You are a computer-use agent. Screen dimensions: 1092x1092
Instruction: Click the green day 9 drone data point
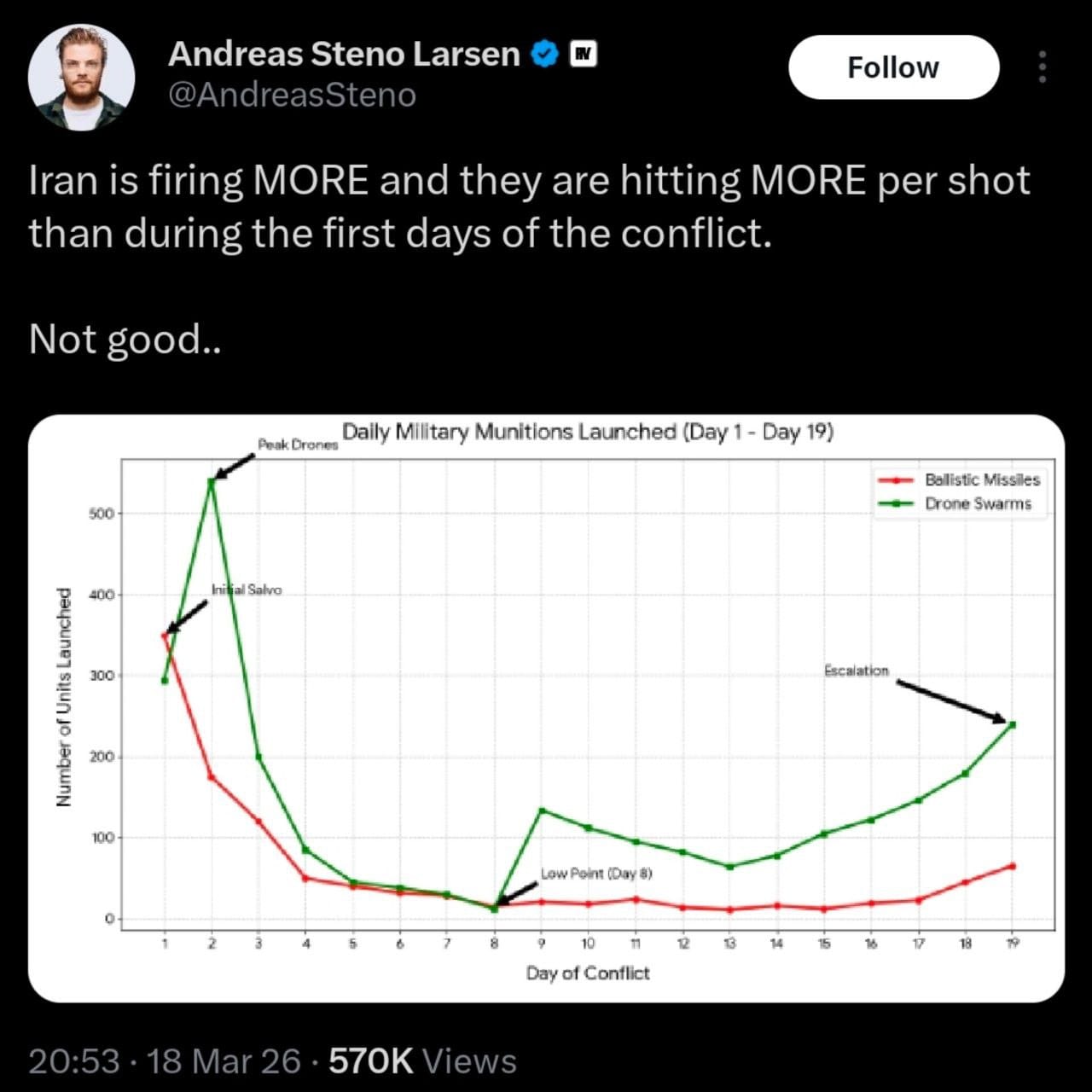542,810
